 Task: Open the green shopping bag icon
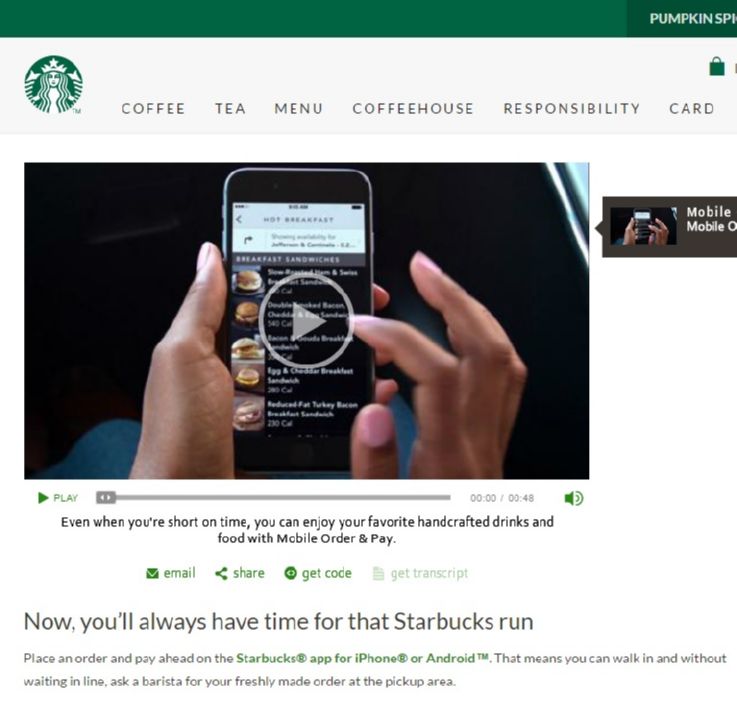tap(716, 66)
